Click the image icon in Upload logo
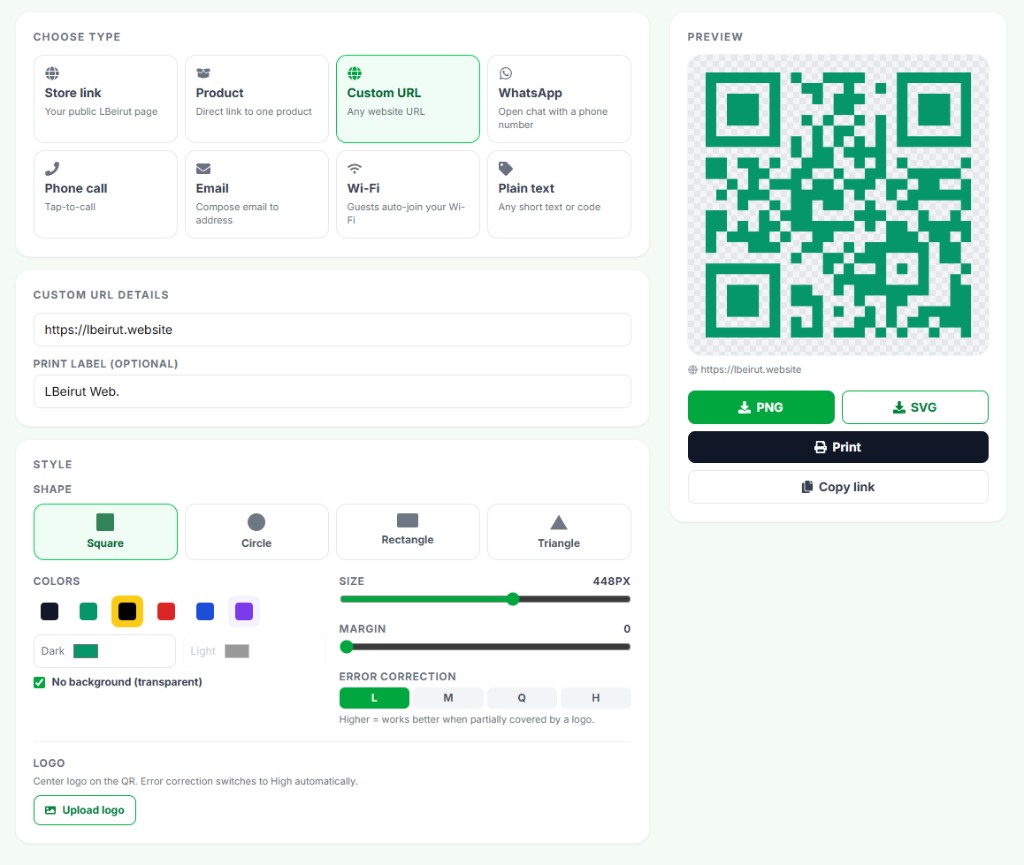 coord(50,810)
